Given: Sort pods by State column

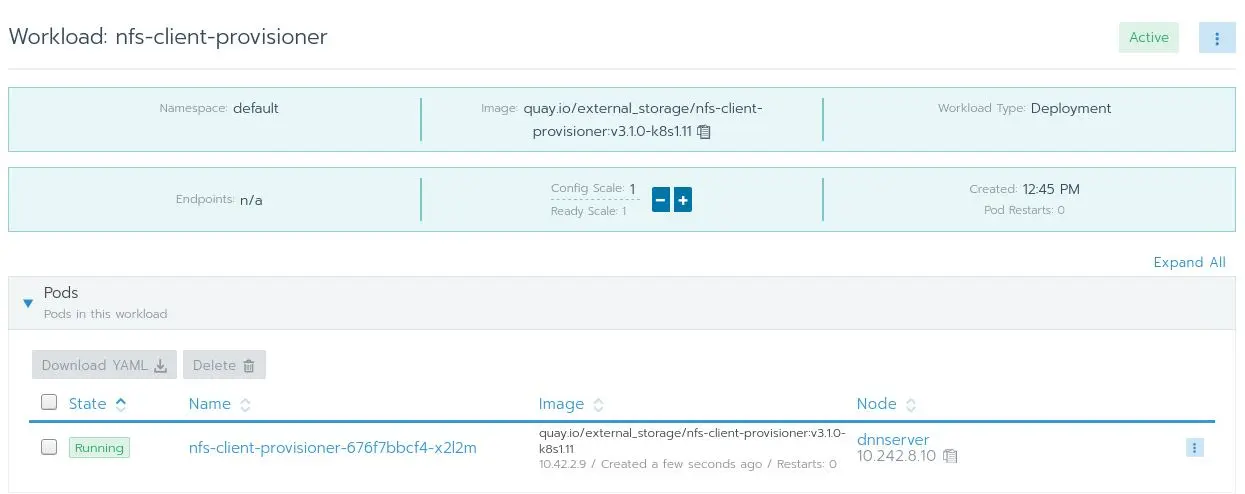Looking at the screenshot, I should pyautogui.click(x=97, y=404).
